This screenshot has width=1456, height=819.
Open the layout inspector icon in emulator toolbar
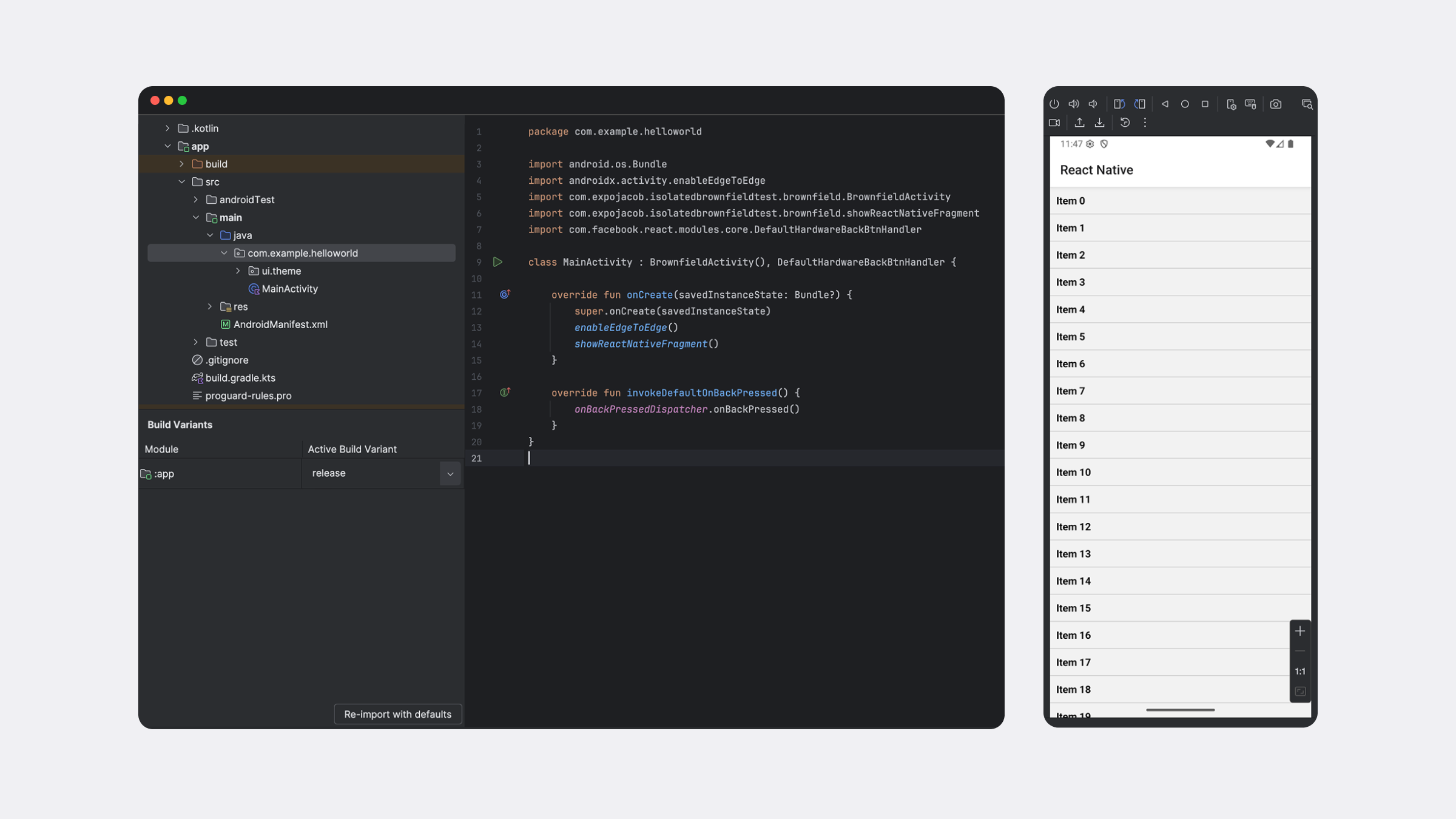click(x=1307, y=104)
